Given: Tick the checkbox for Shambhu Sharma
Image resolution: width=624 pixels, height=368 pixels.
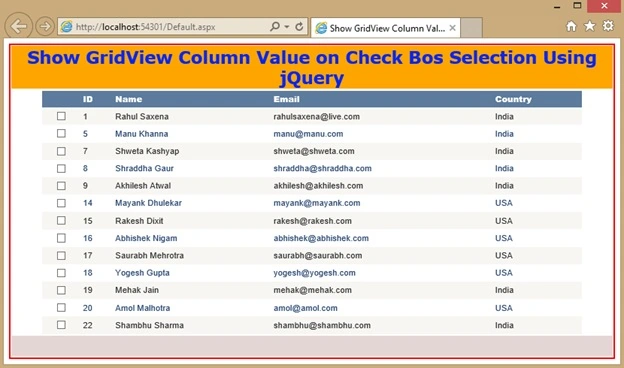Looking at the screenshot, I should click(61, 325).
